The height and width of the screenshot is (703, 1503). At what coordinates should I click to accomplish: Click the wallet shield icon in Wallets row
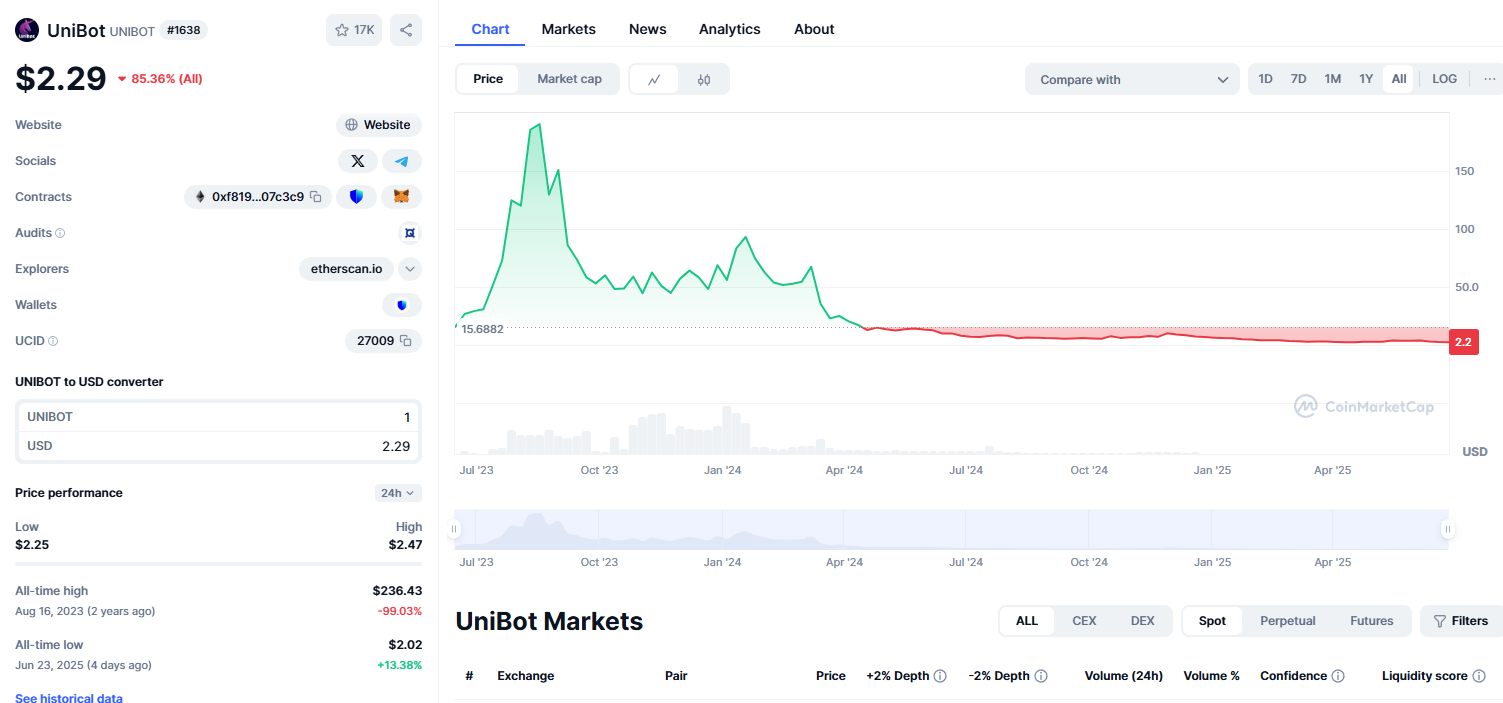point(402,305)
